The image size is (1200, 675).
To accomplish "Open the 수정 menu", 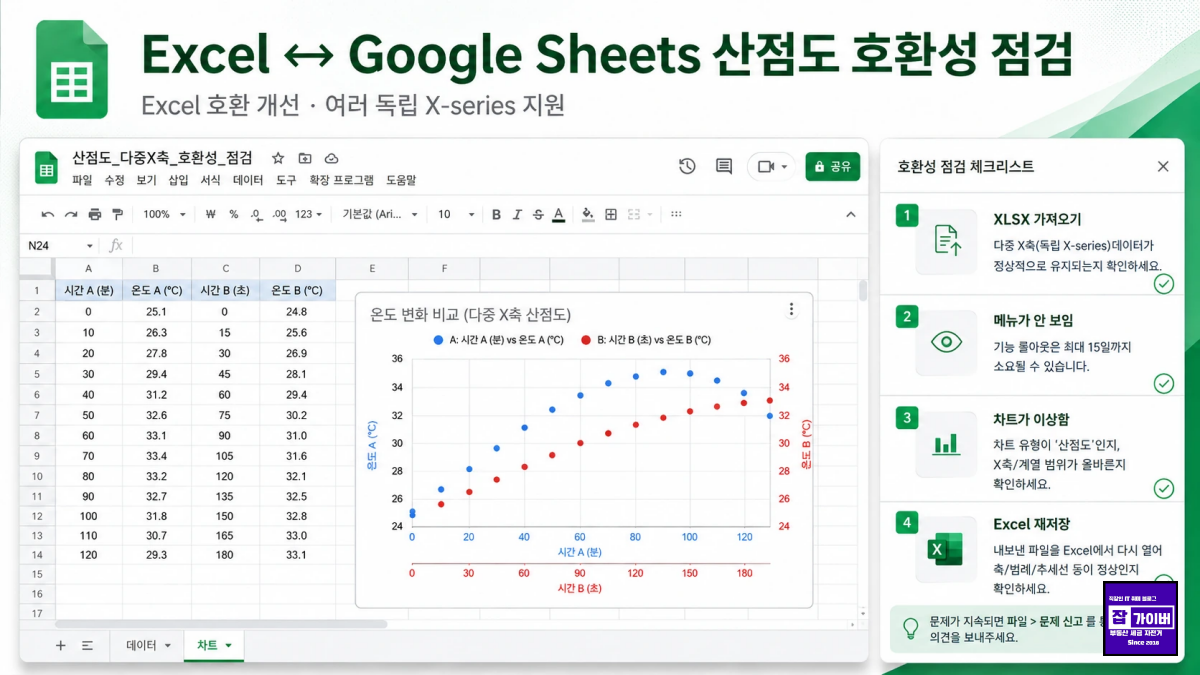I will (114, 180).
